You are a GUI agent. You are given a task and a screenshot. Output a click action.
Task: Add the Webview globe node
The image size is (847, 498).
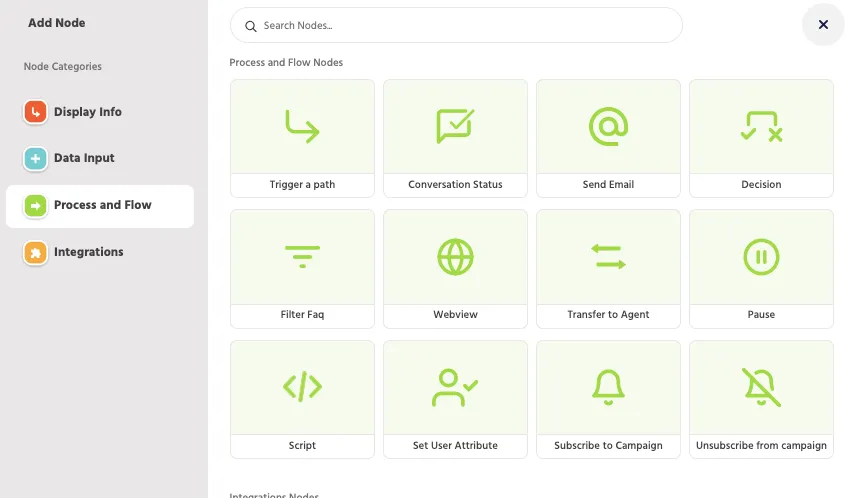(x=455, y=269)
